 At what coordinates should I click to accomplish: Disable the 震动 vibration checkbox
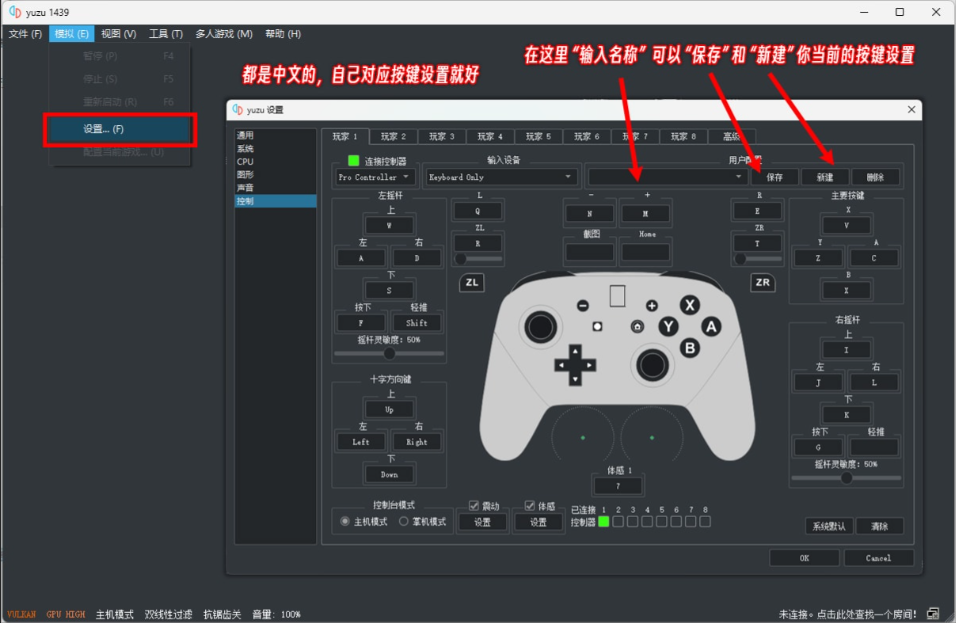pos(474,506)
